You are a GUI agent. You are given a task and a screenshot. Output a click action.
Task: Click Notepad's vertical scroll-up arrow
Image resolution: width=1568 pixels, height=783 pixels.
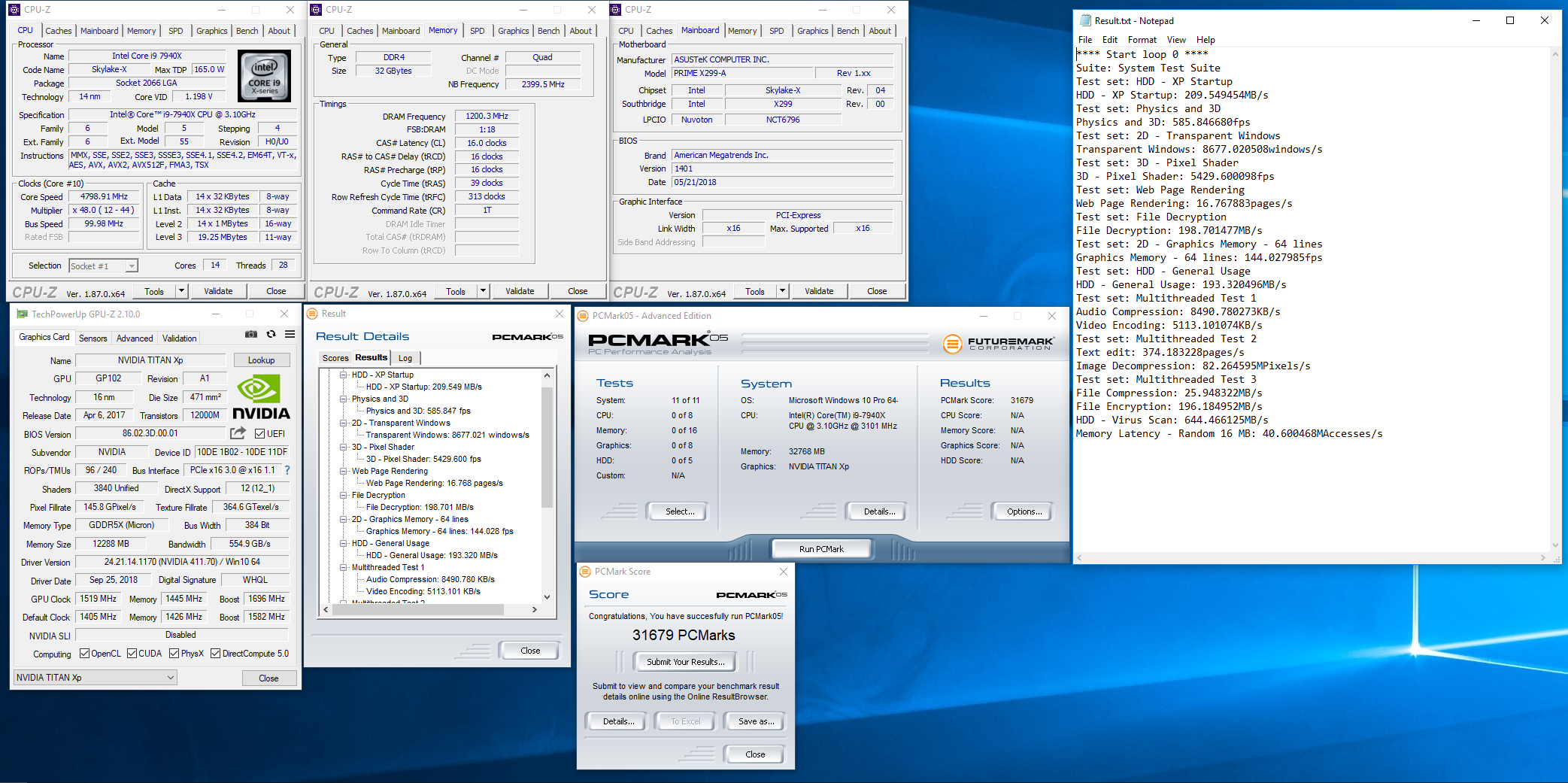1556,54
